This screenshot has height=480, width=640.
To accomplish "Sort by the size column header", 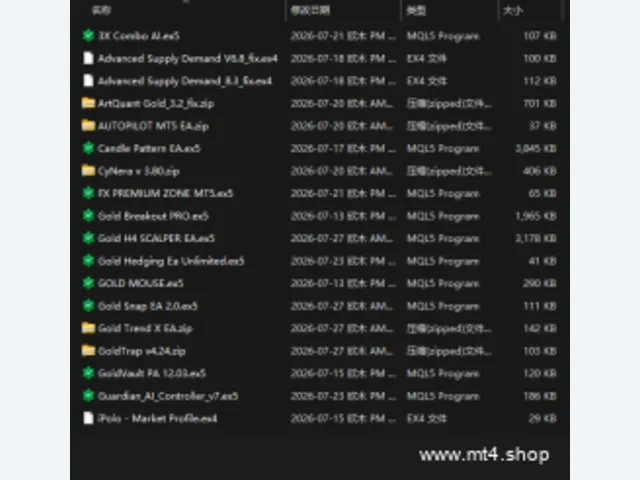I will (x=513, y=10).
